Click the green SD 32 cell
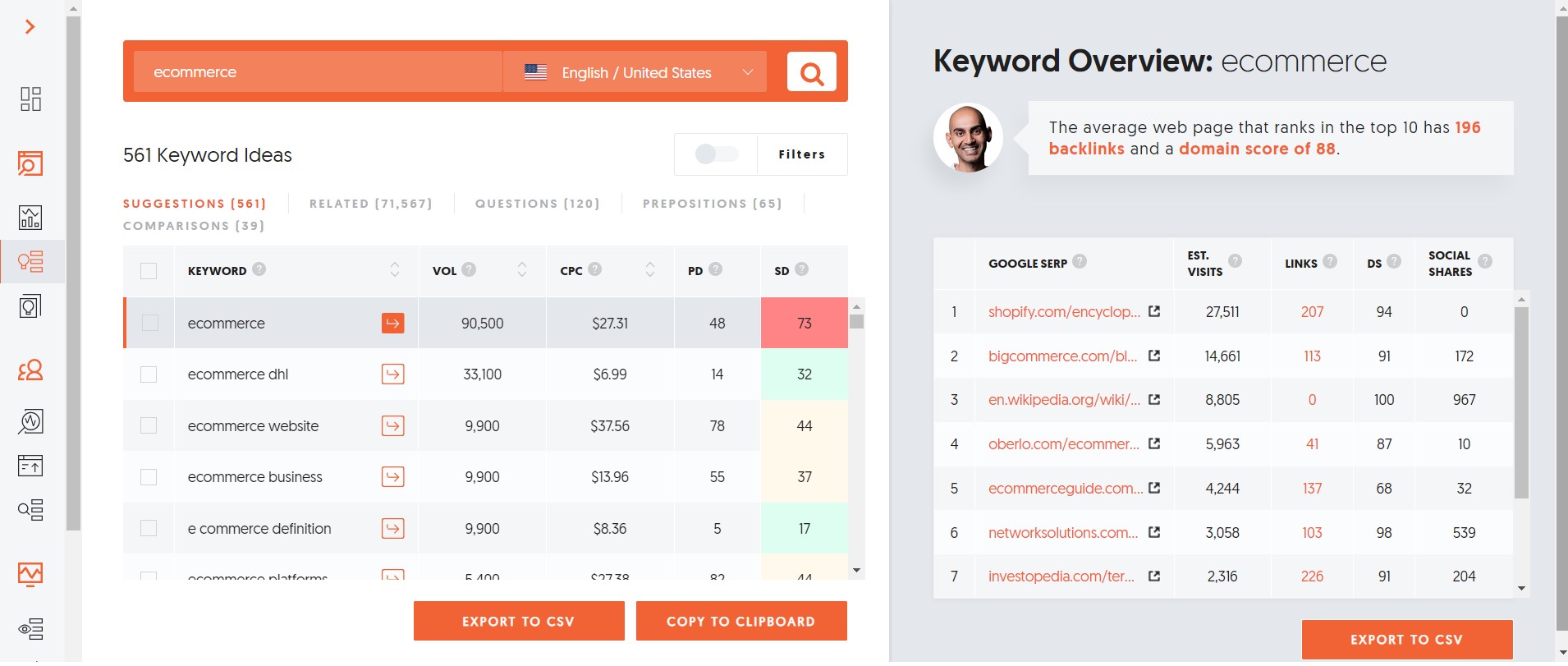The height and width of the screenshot is (666, 1568). 805,374
